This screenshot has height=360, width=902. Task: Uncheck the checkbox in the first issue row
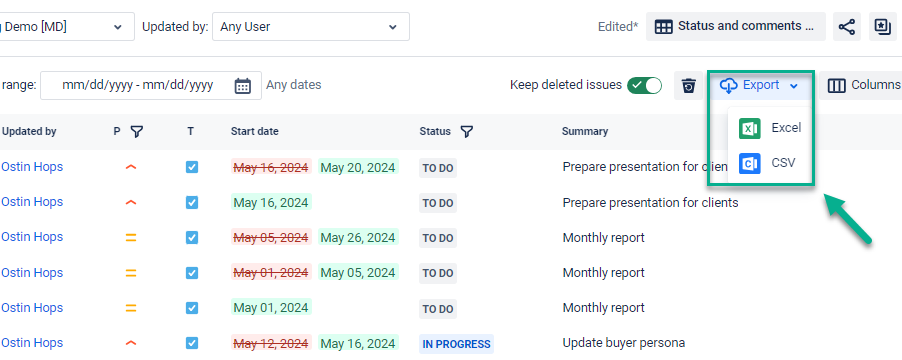[192, 167]
